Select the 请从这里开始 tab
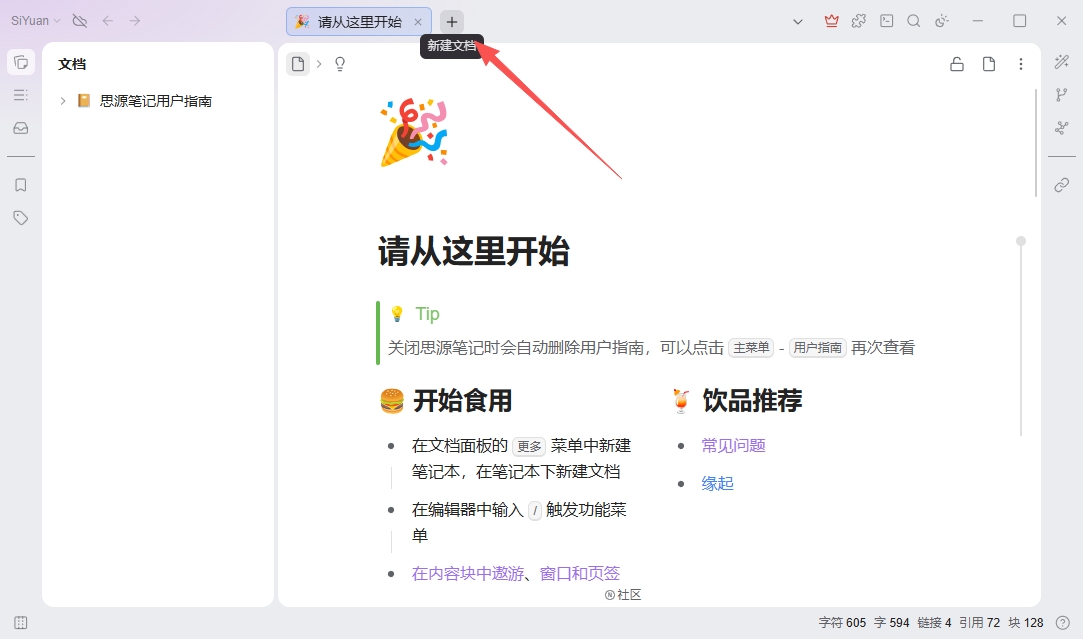Image resolution: width=1083 pixels, height=639 pixels. point(359,22)
